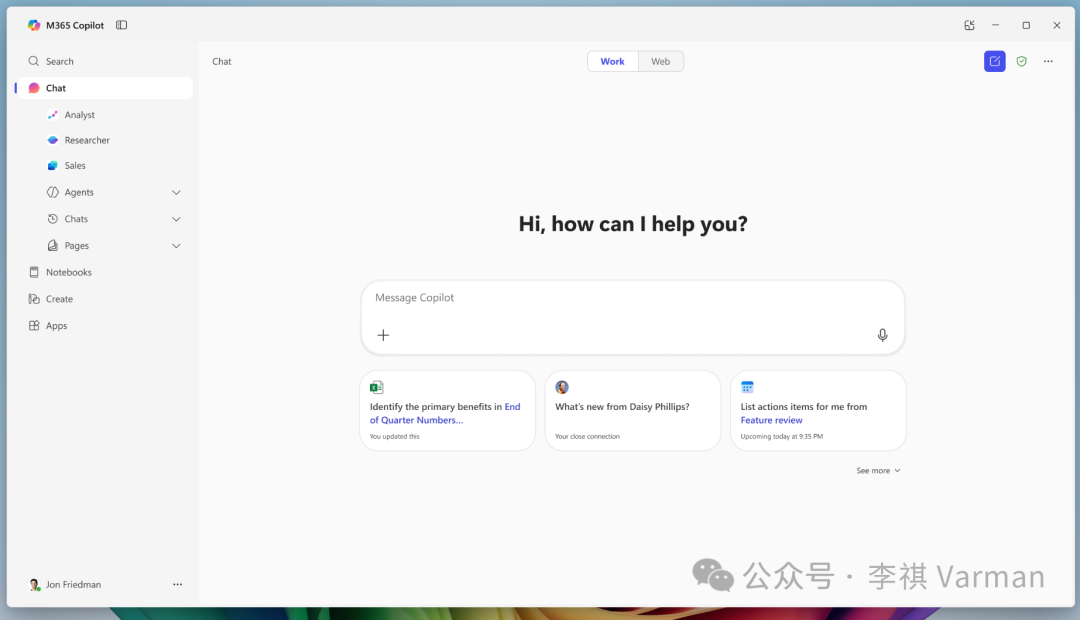Click the green shield protection icon
Viewport: 1080px width, 620px height.
tap(1021, 61)
